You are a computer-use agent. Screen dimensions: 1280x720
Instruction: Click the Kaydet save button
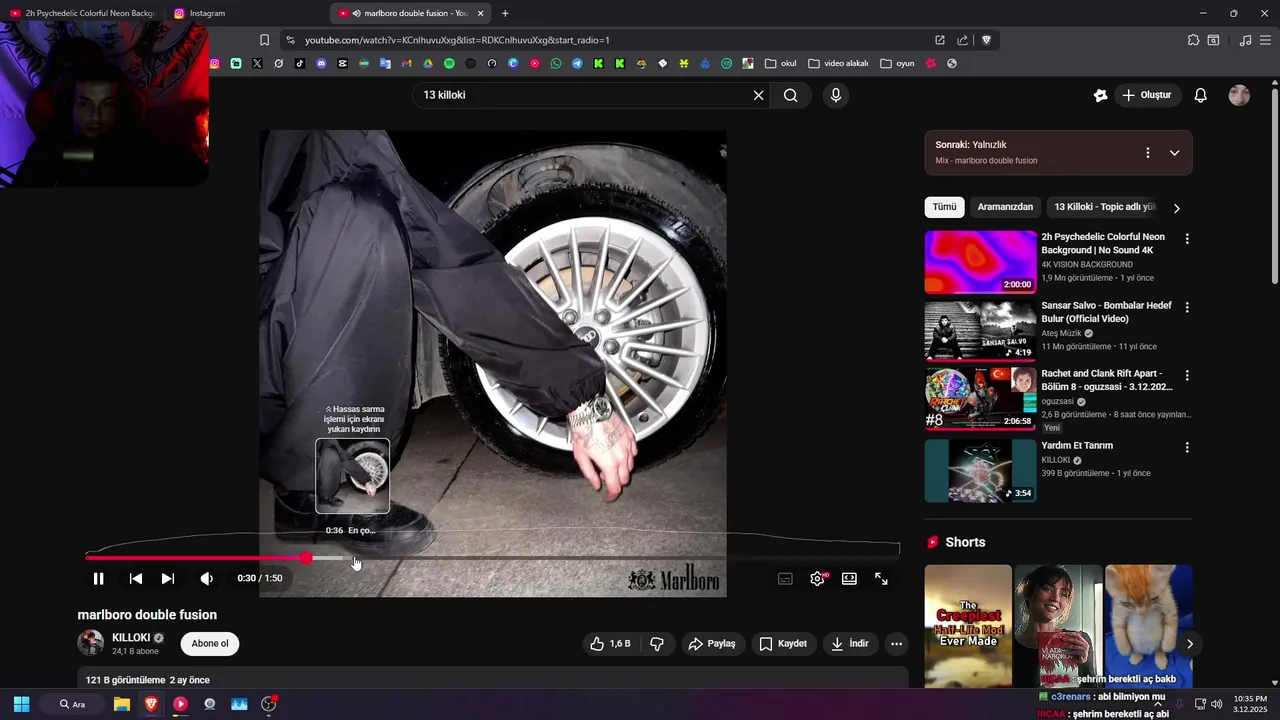coord(783,644)
